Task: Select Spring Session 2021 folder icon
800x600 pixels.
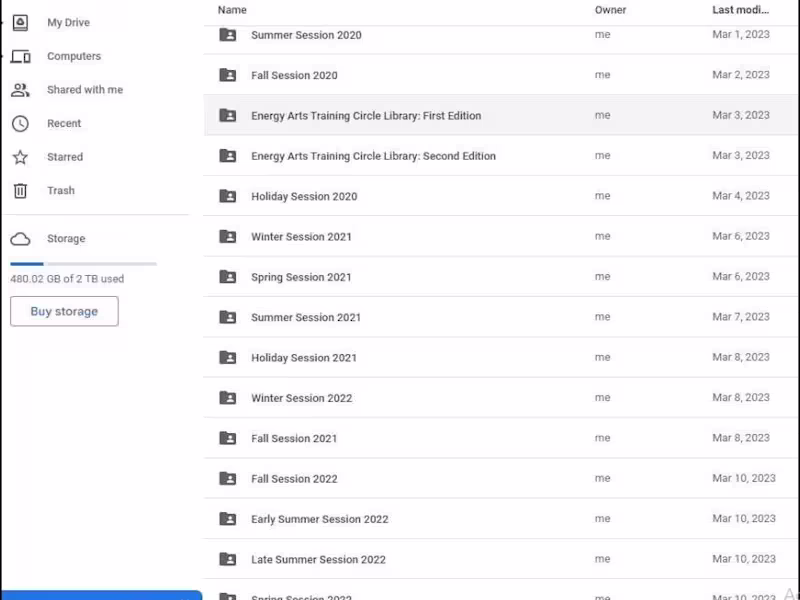Action: click(x=228, y=277)
